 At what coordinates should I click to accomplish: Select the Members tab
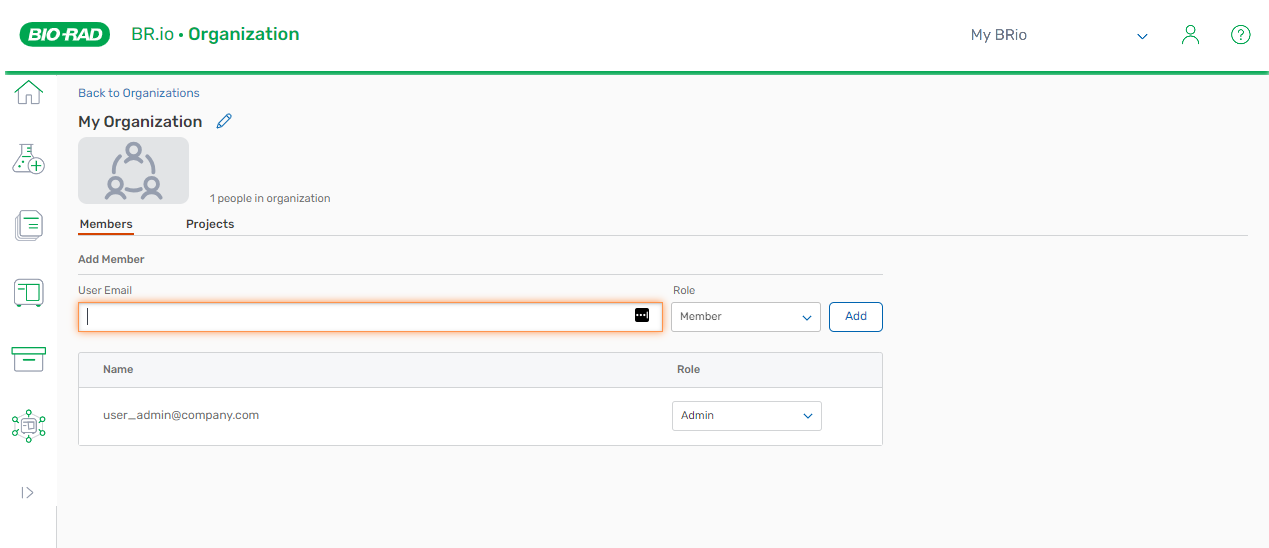point(106,224)
